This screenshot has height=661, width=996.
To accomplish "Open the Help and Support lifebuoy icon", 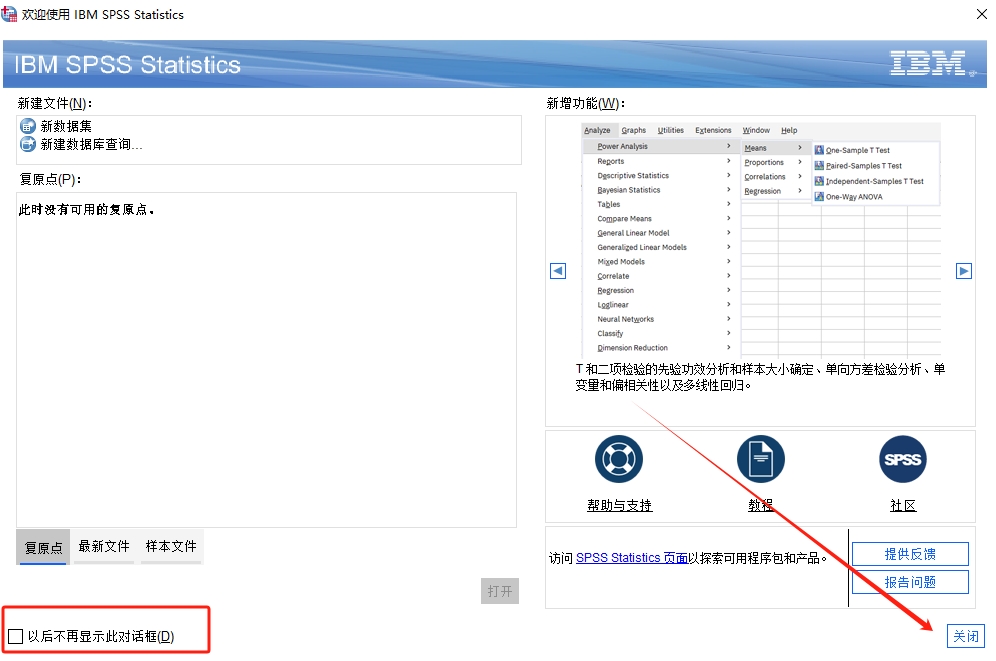I will click(x=619, y=460).
